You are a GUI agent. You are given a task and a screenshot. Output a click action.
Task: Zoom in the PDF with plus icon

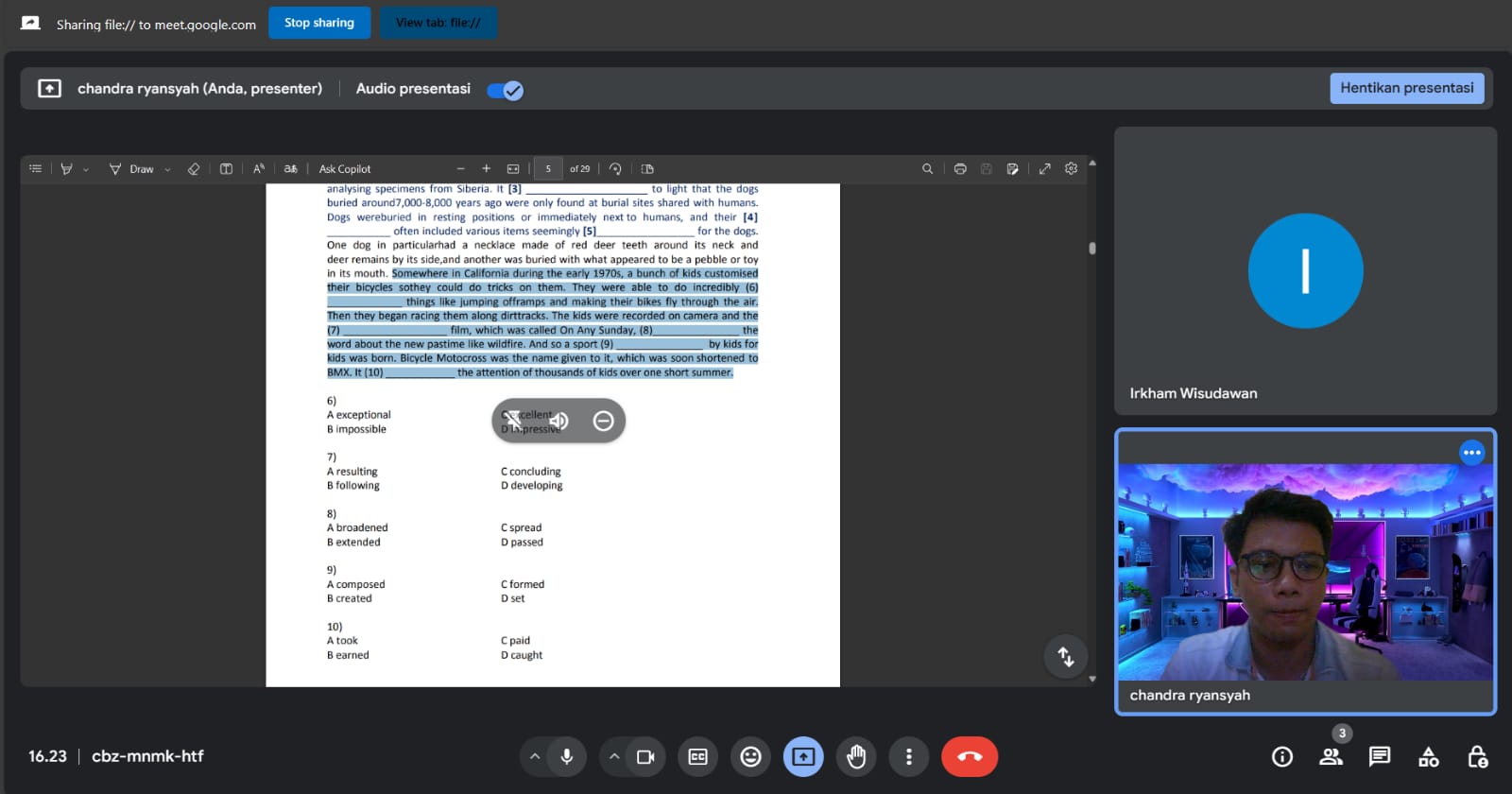486,168
